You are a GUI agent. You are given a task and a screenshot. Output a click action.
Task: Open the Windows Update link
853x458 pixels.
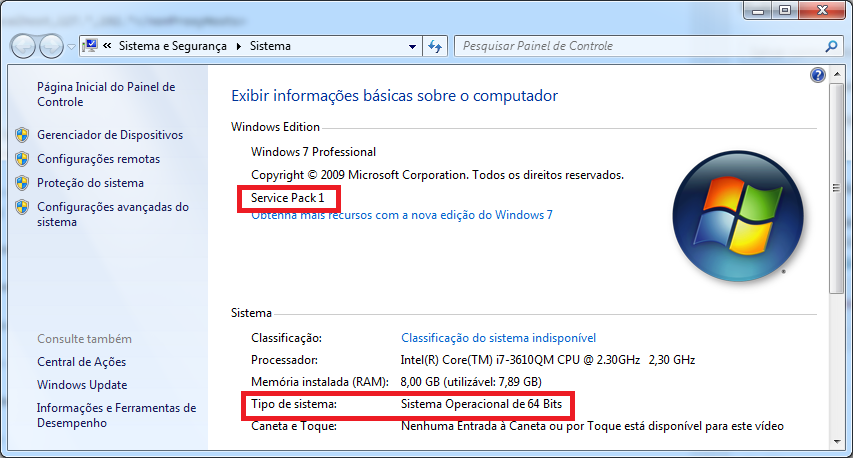tap(82, 385)
